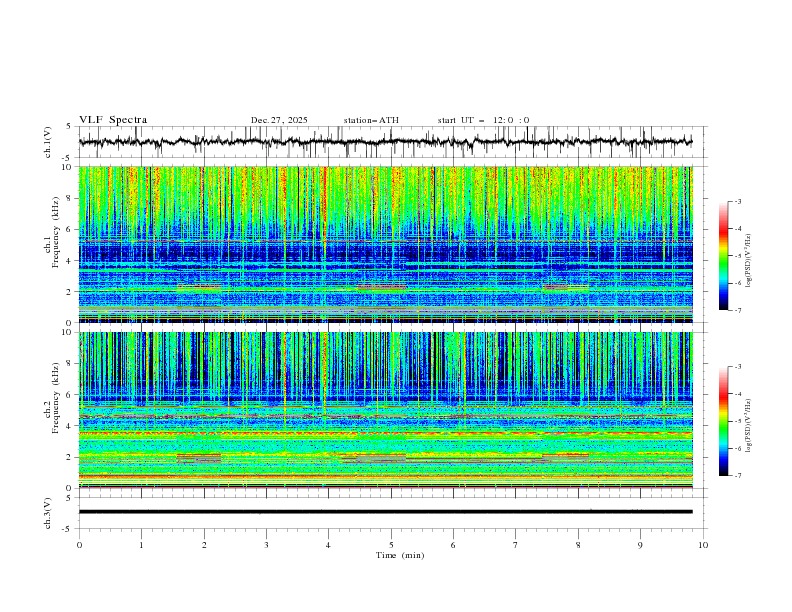The image size is (792, 612).
Task: Click the ch.1 spectrogram color bar
Action: point(723,255)
